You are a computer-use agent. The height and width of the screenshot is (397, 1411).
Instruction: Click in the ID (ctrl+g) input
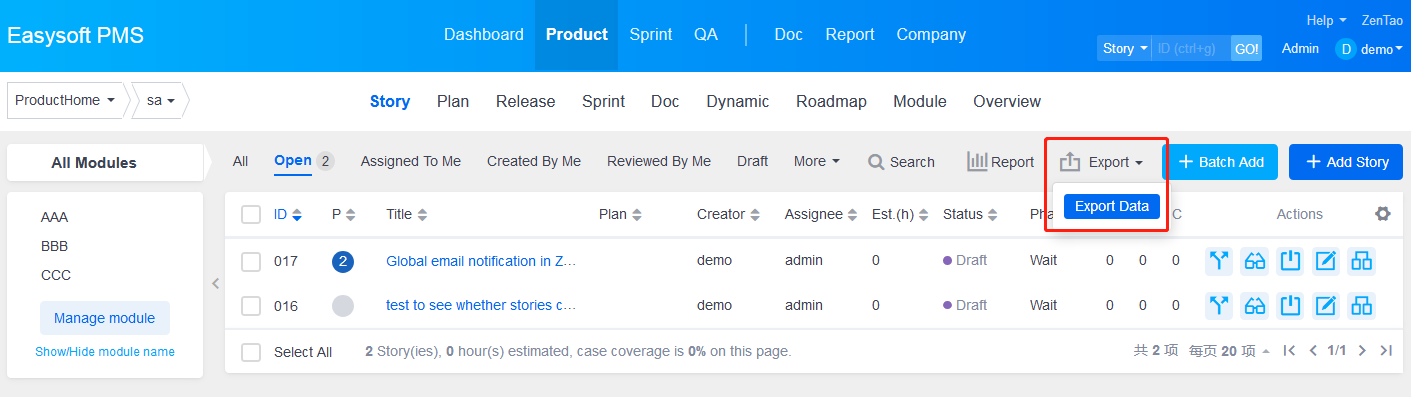[x=1191, y=48]
